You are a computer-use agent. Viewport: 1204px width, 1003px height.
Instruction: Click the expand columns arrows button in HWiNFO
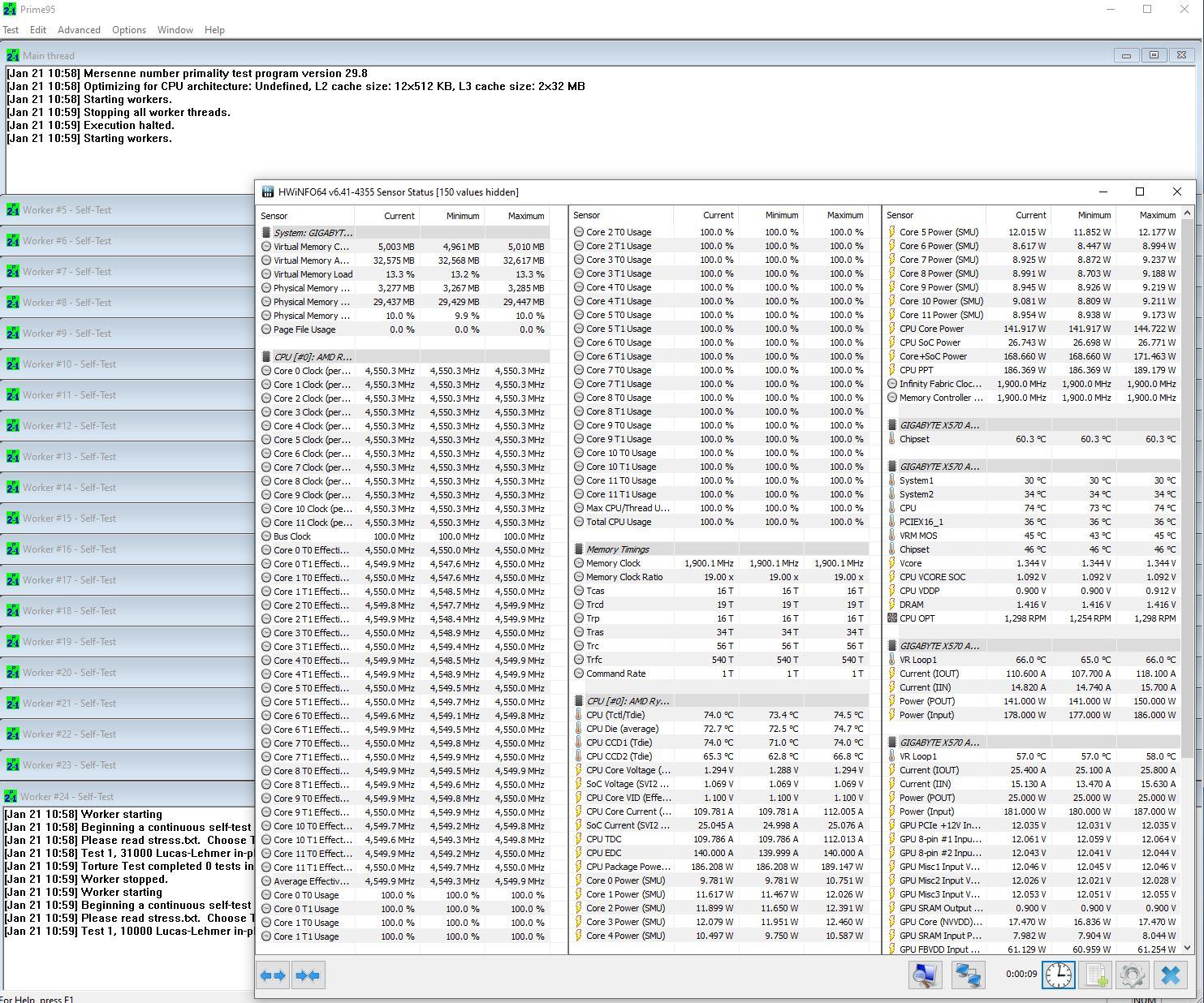[273, 975]
